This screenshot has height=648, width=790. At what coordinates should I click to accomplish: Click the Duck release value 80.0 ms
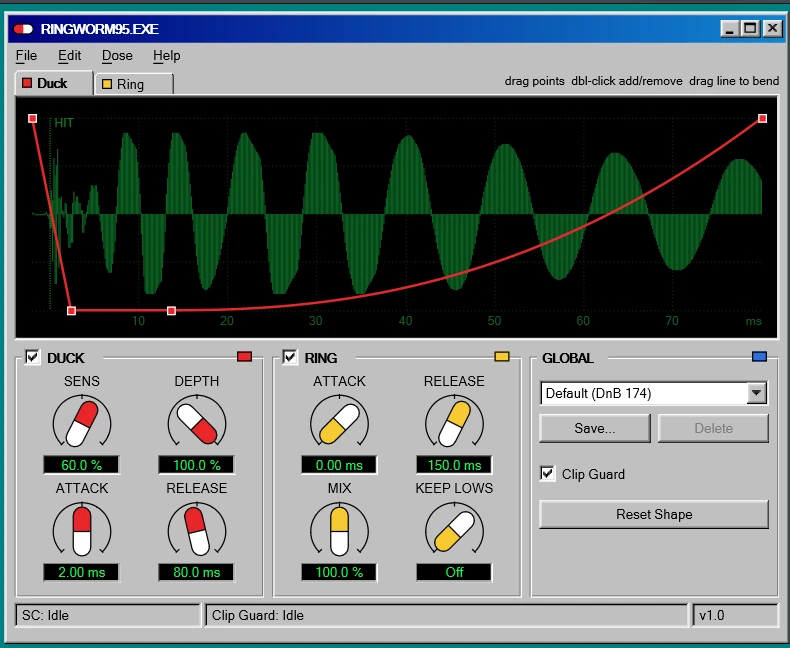click(x=196, y=572)
